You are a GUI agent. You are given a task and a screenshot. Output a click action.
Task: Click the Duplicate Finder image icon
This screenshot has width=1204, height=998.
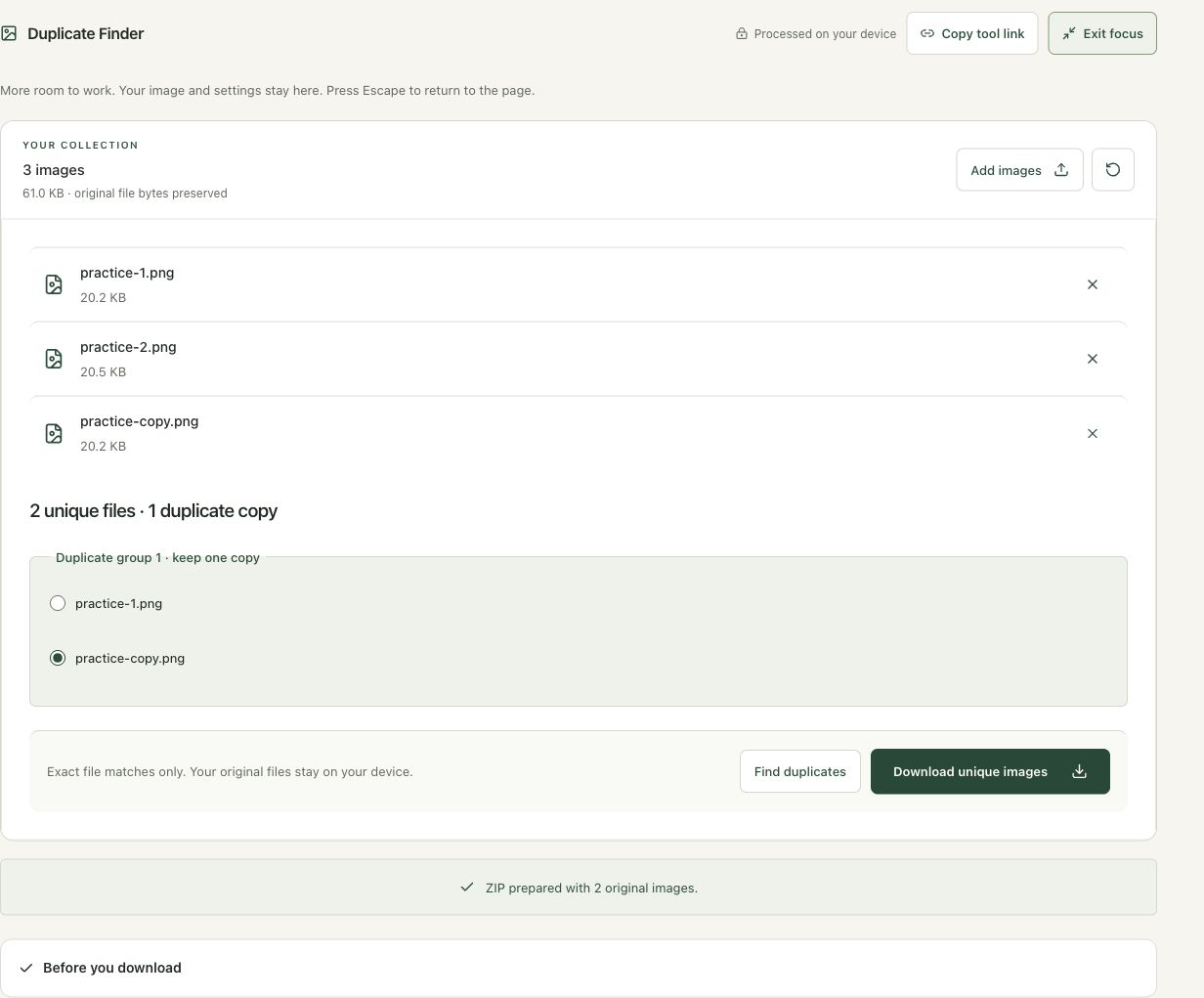(x=9, y=33)
